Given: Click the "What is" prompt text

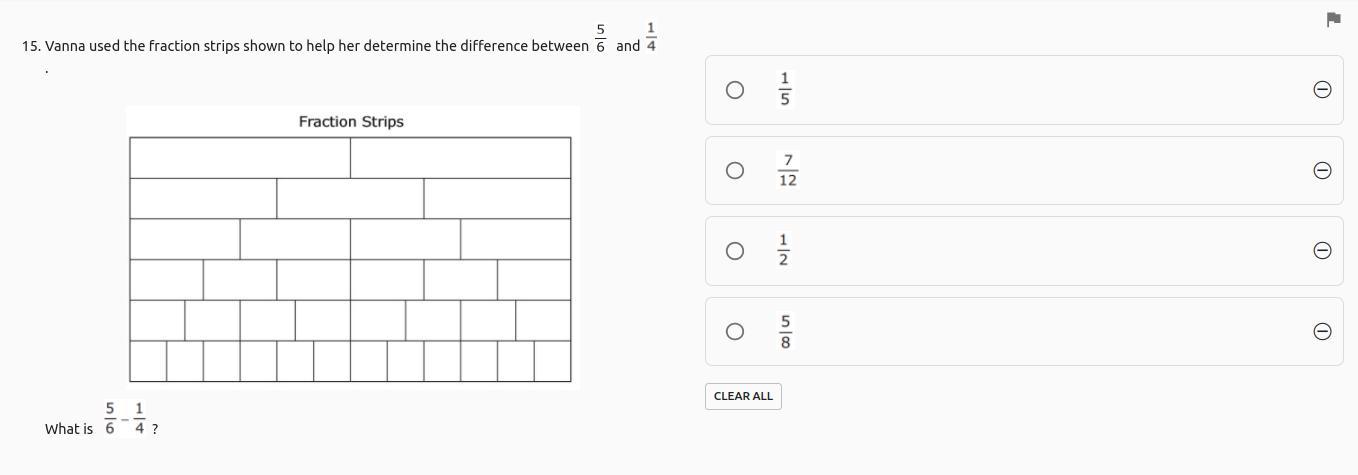Looking at the screenshot, I should coord(69,429).
